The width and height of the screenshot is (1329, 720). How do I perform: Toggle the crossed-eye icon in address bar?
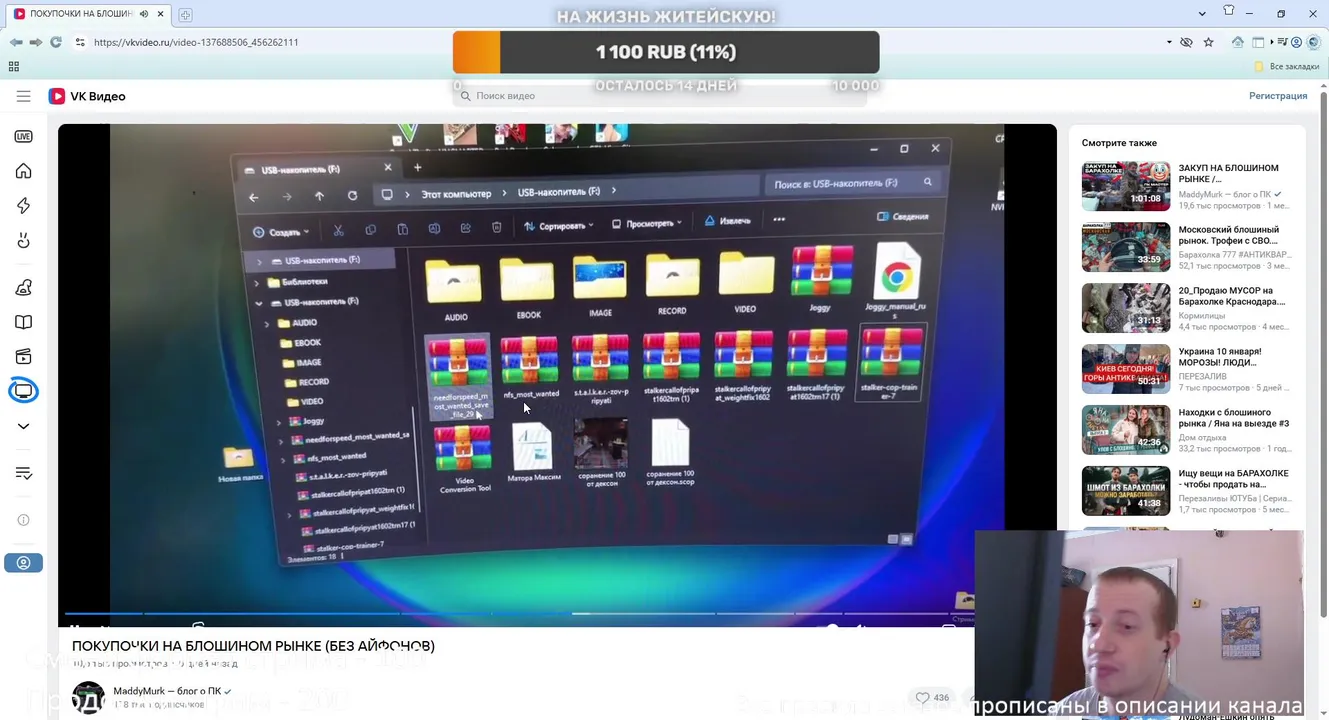coord(1186,42)
